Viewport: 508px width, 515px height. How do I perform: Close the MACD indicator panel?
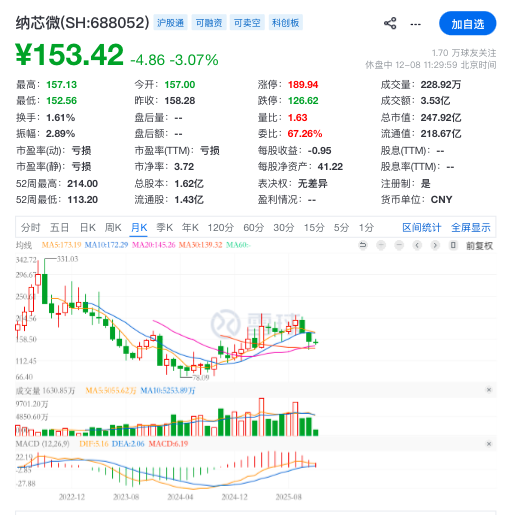click(x=489, y=444)
